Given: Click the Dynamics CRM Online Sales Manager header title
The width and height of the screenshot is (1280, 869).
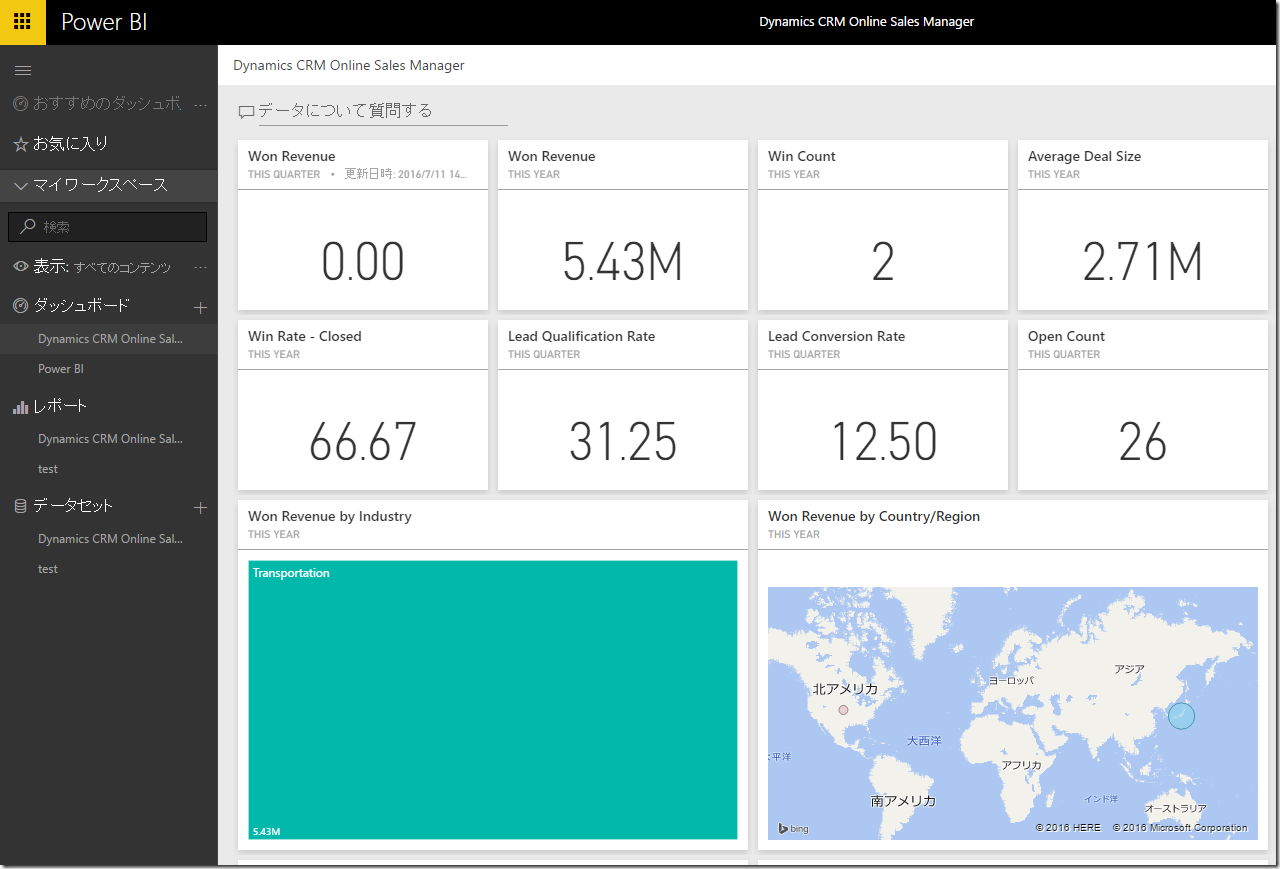Looking at the screenshot, I should [x=867, y=22].
